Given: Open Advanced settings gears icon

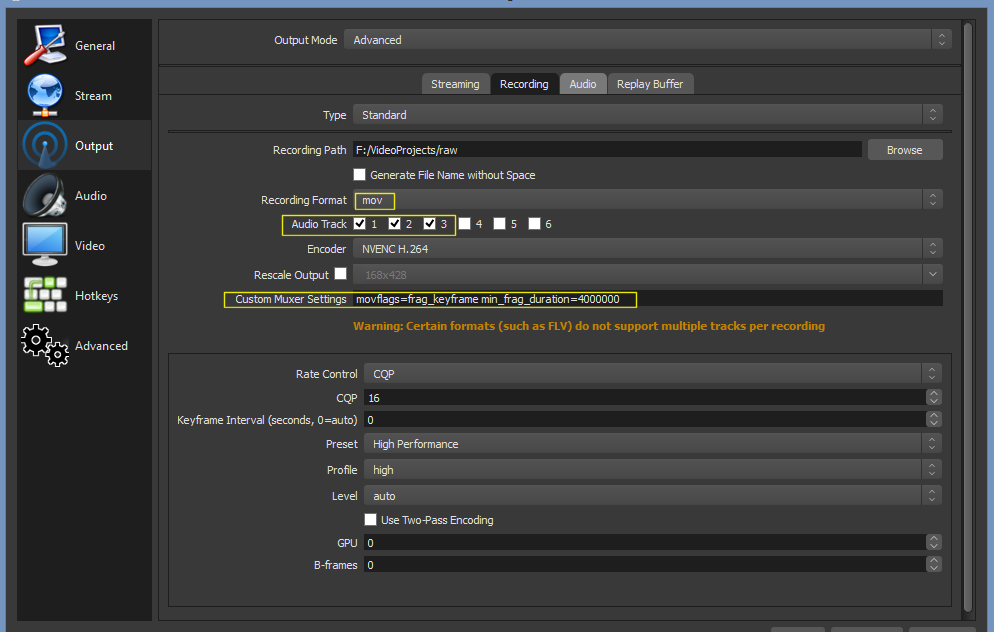Looking at the screenshot, I should pyautogui.click(x=45, y=345).
